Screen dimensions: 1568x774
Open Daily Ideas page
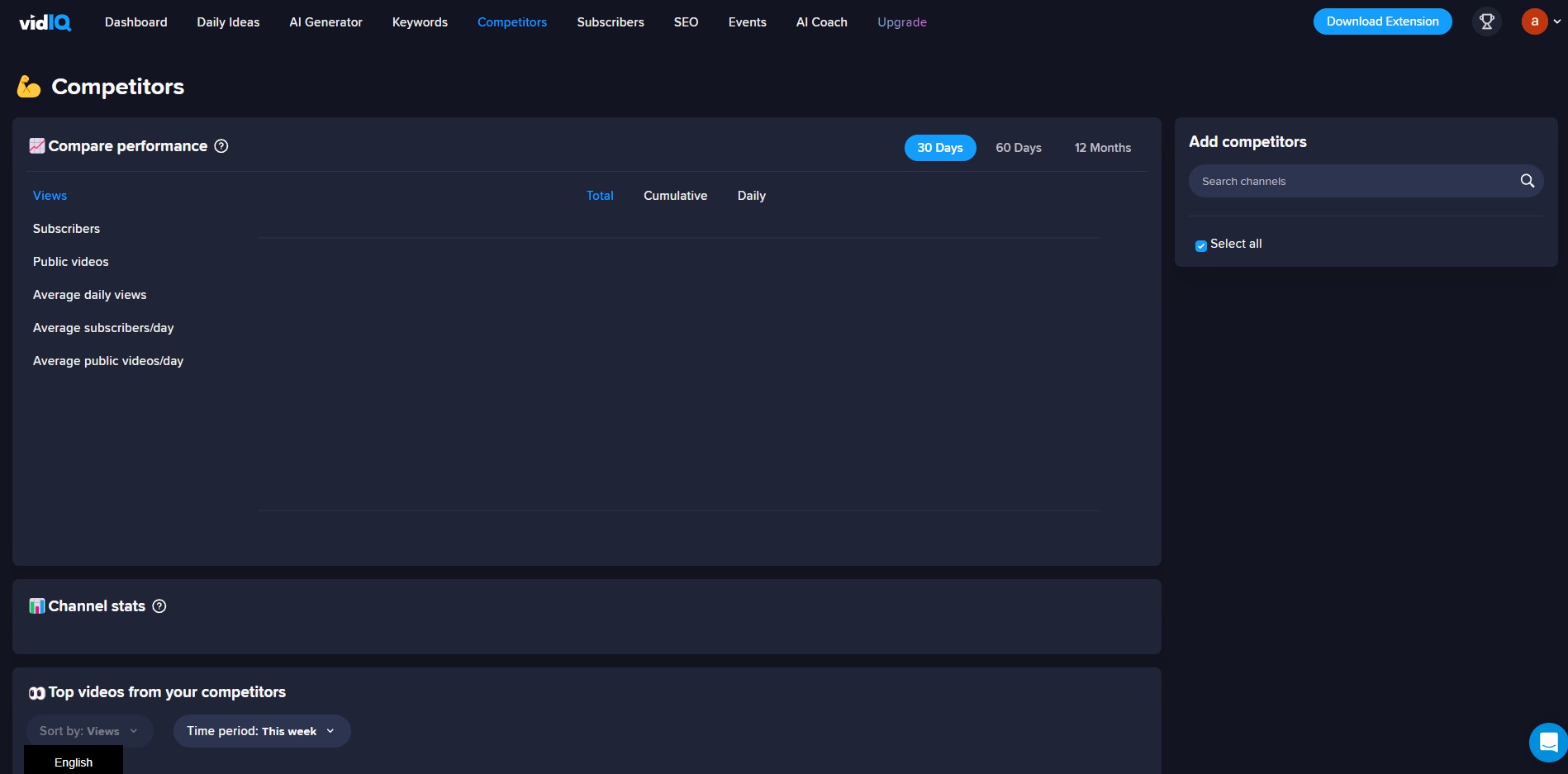(x=228, y=22)
